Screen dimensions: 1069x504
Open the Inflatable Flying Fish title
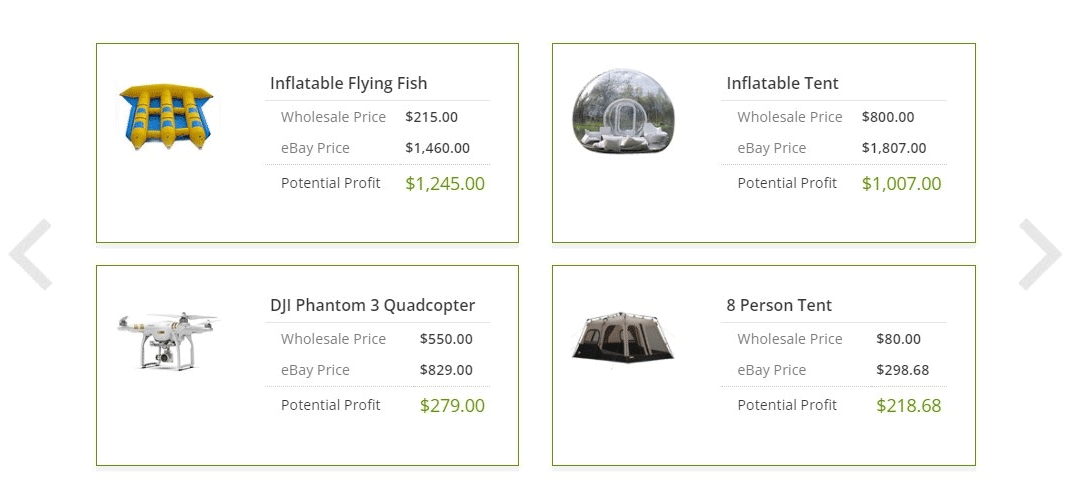[348, 83]
